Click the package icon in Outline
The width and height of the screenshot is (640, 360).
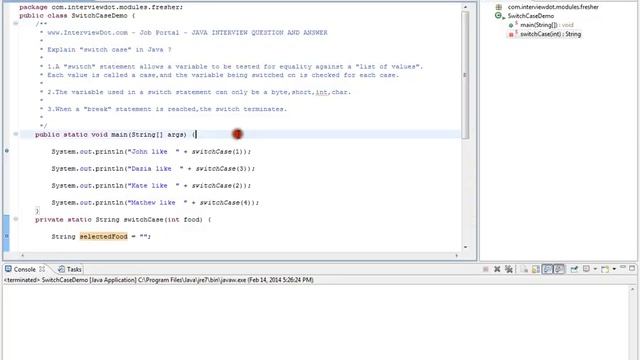(x=499, y=7)
